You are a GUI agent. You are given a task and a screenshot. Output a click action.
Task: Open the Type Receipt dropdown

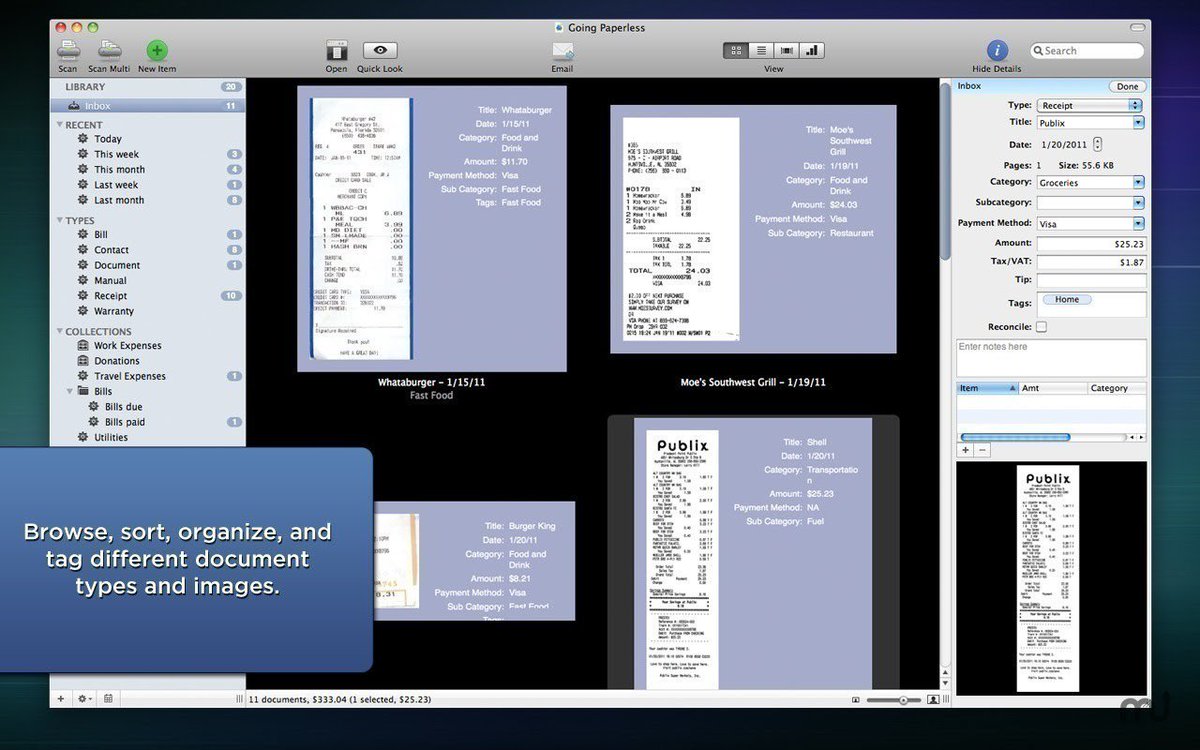(x=1089, y=105)
